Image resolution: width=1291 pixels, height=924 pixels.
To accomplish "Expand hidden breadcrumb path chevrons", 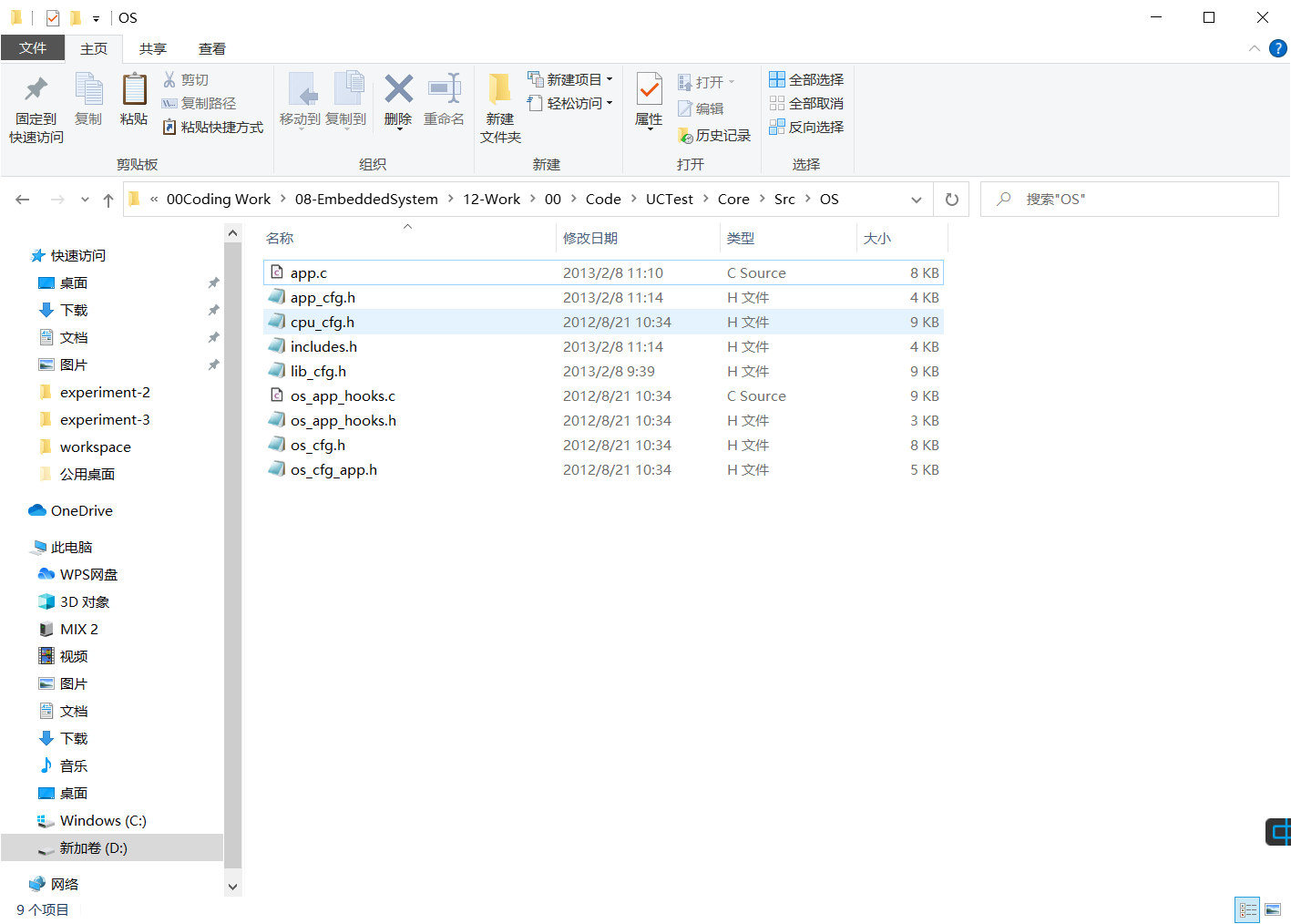I will (154, 199).
